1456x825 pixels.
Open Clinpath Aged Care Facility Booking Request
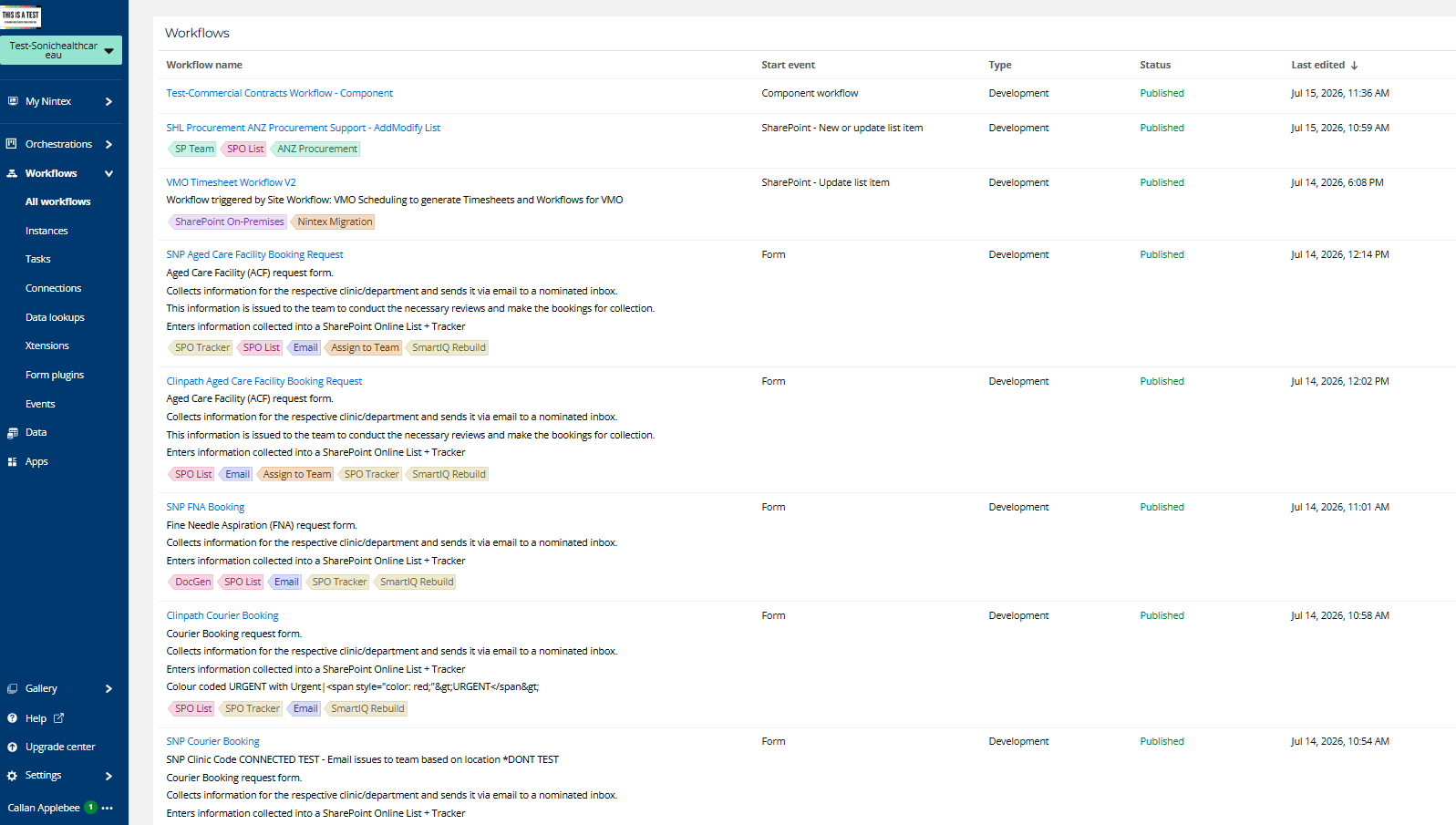click(264, 382)
